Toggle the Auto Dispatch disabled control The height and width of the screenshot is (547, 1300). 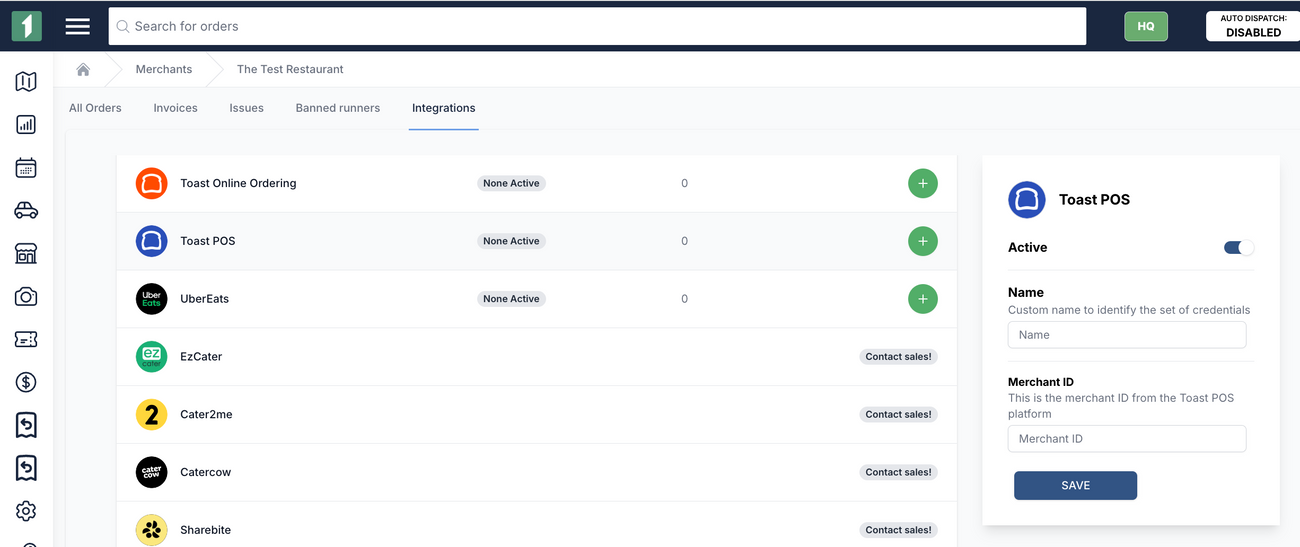click(x=1252, y=26)
